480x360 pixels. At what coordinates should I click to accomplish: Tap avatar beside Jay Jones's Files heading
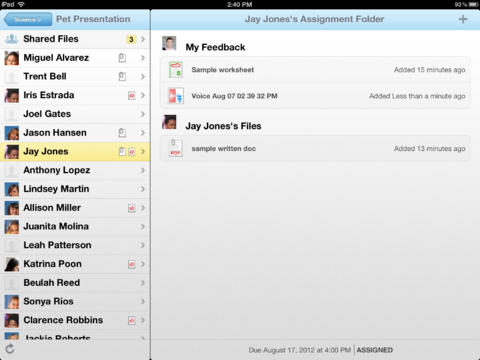tap(169, 122)
